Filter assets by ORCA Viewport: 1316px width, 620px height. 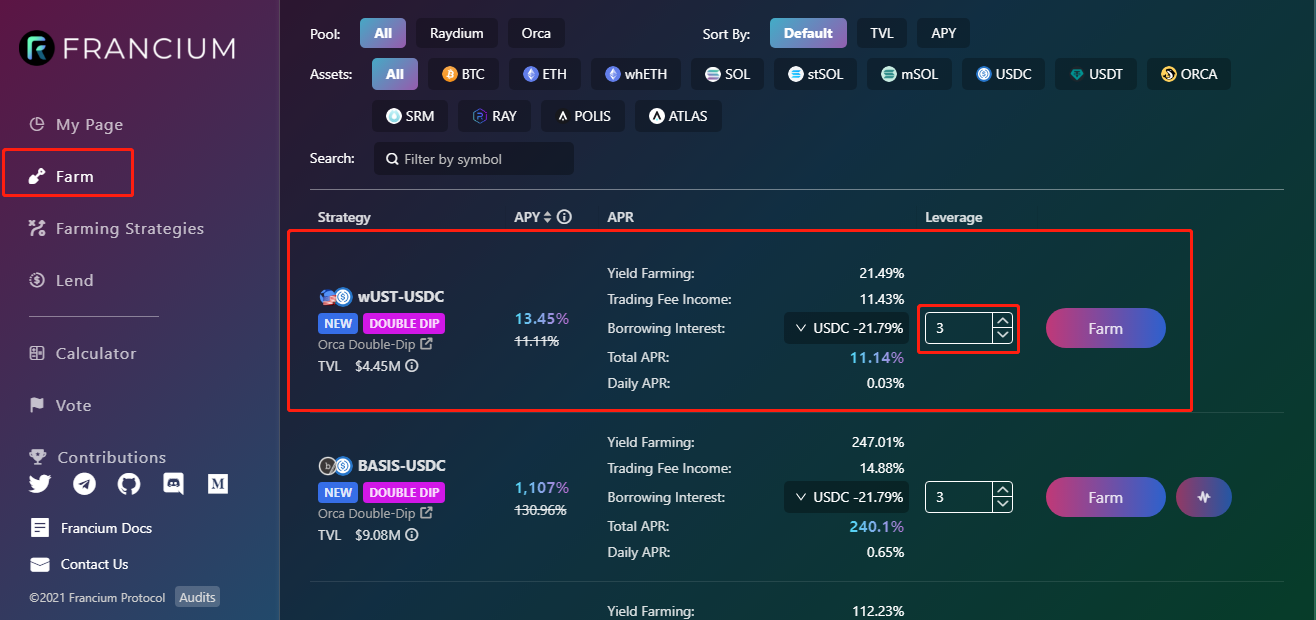(x=1189, y=74)
